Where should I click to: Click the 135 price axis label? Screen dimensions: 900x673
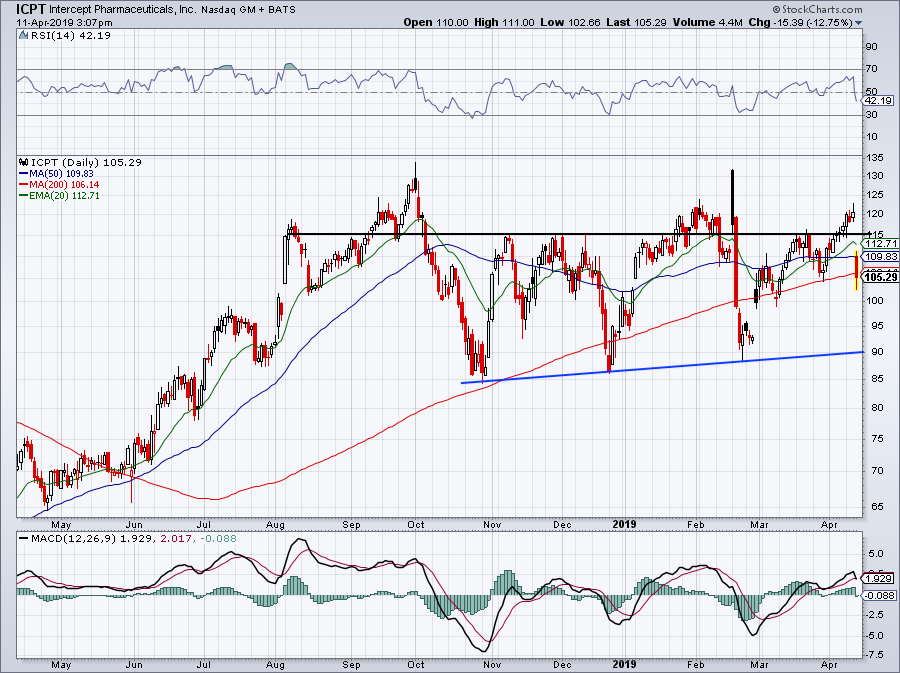(875, 157)
